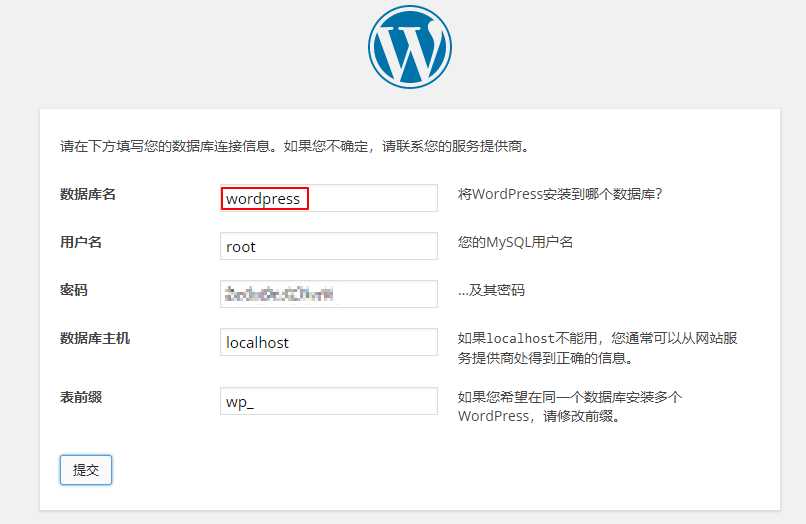The image size is (806, 524).
Task: Click the database name field containing wordpress
Action: pyautogui.click(x=329, y=198)
